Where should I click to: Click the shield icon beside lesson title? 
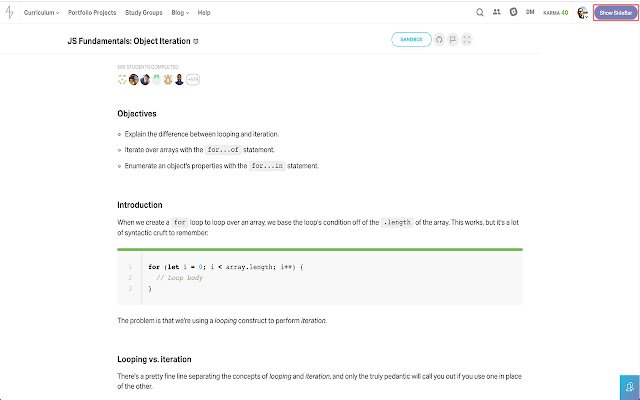[x=196, y=41]
